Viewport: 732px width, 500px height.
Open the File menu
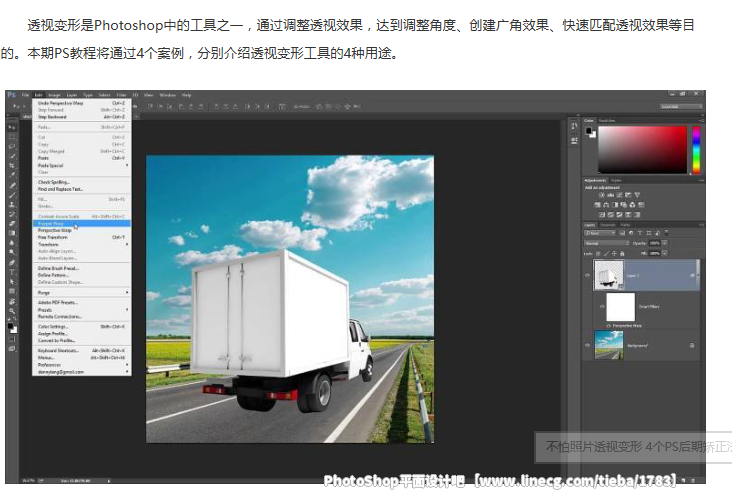[25, 95]
